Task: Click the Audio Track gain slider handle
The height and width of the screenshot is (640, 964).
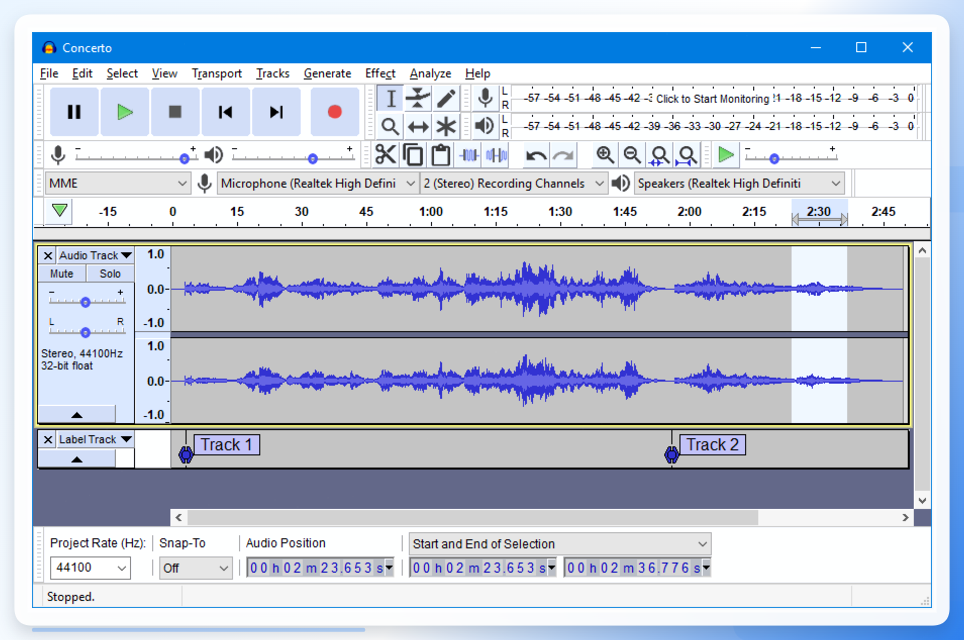Action: pyautogui.click(x=85, y=302)
